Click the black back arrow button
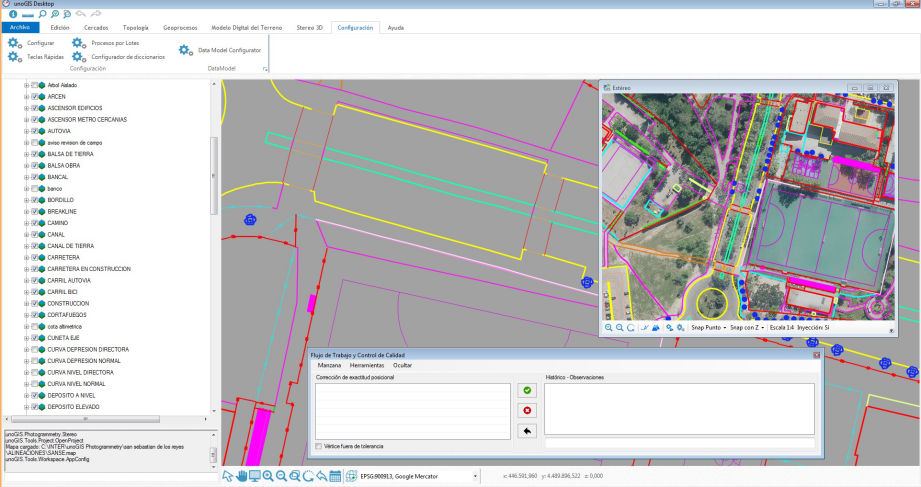The height and width of the screenshot is (487, 921). point(526,430)
